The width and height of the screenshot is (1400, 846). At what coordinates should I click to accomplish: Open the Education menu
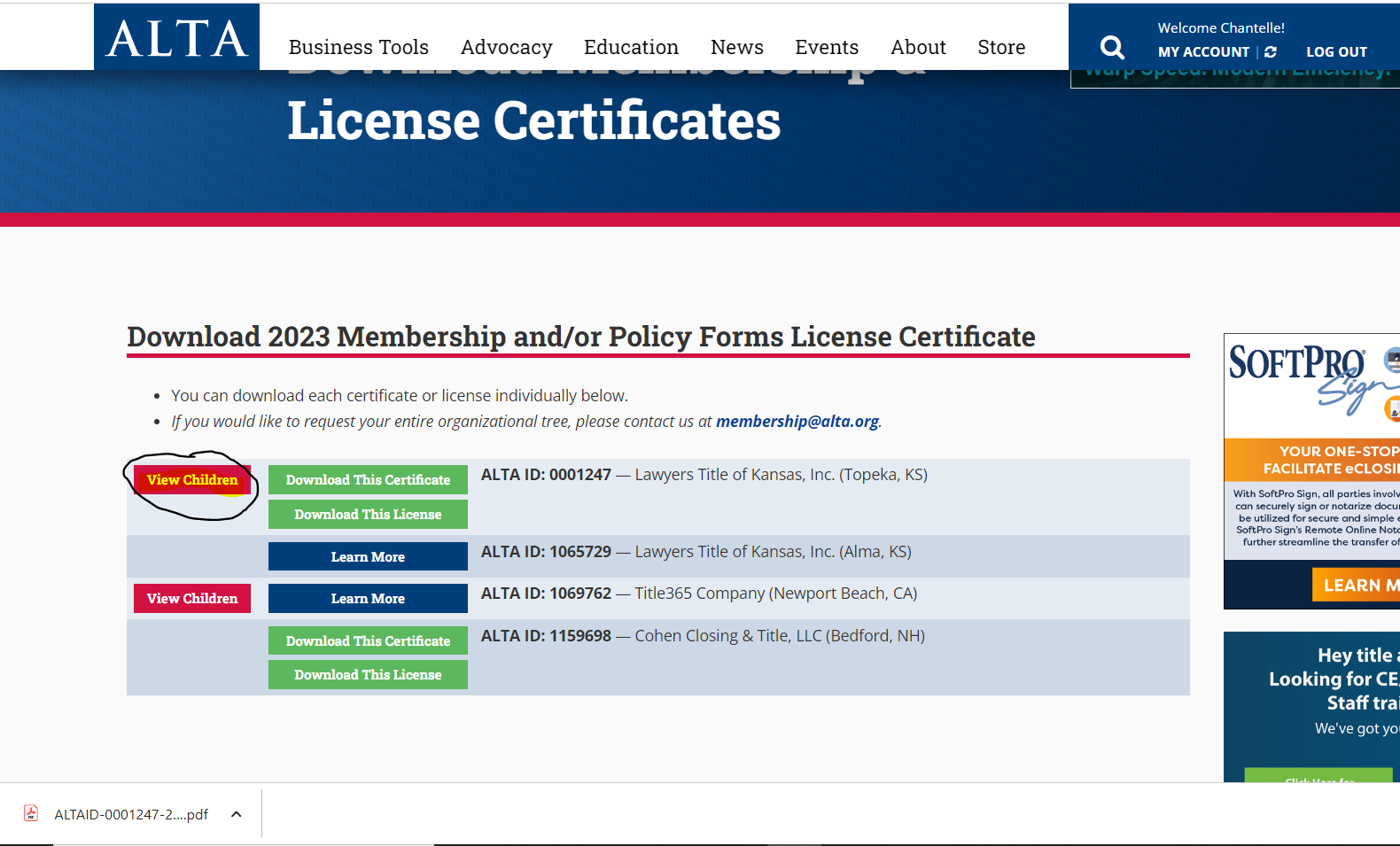(x=631, y=47)
